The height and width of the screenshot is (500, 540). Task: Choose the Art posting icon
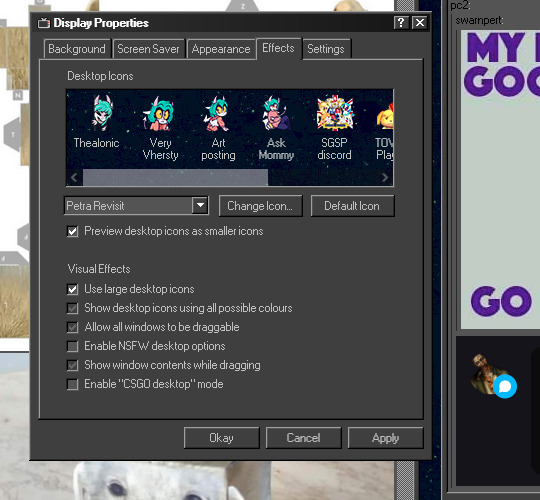(x=218, y=128)
